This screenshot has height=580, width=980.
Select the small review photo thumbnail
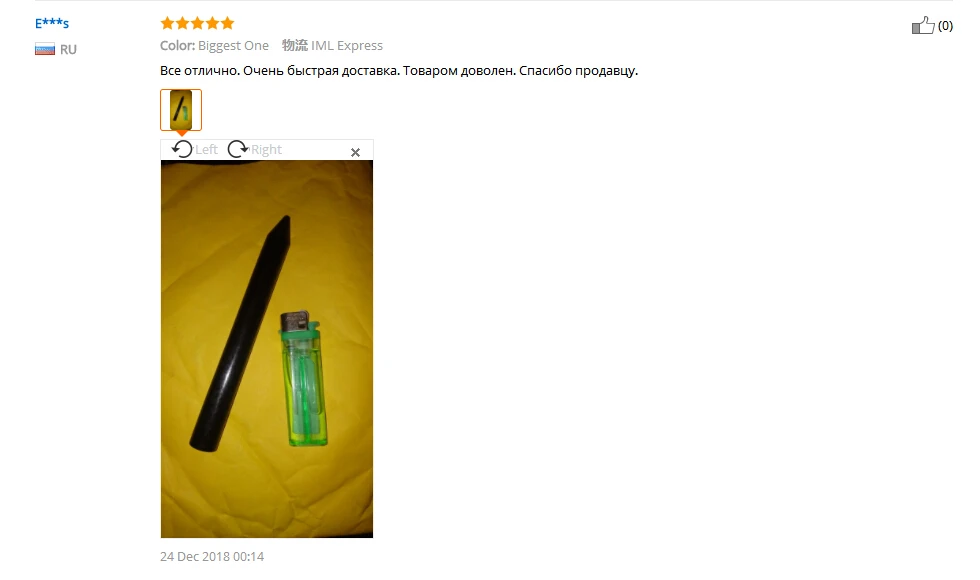(181, 109)
